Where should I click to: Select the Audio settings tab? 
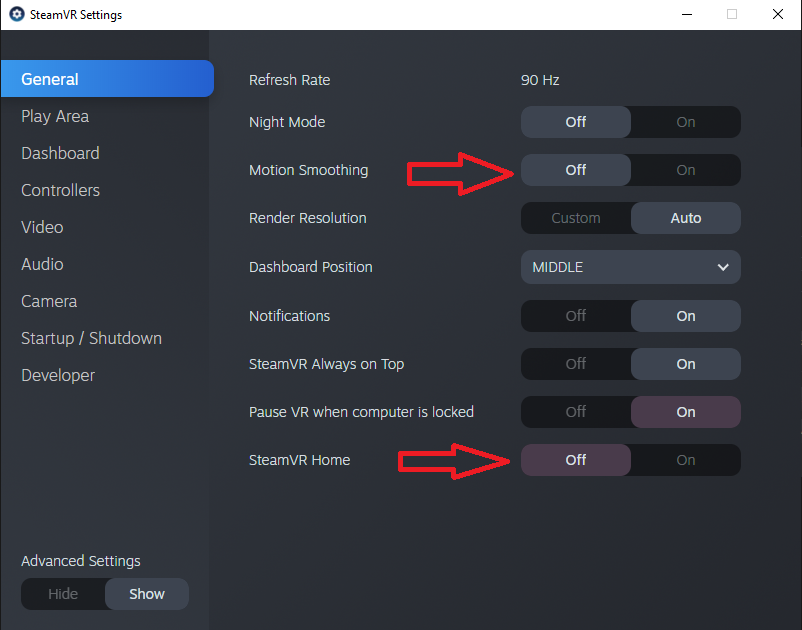coord(42,264)
